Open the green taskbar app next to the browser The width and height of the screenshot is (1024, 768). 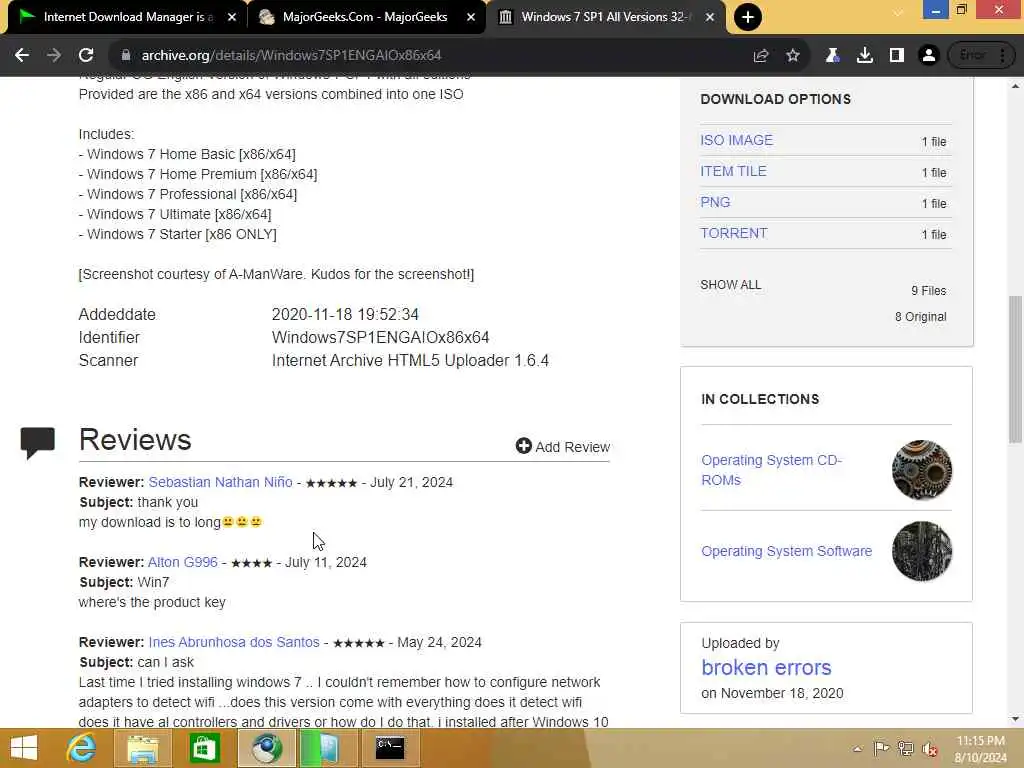pyautogui.click(x=328, y=748)
